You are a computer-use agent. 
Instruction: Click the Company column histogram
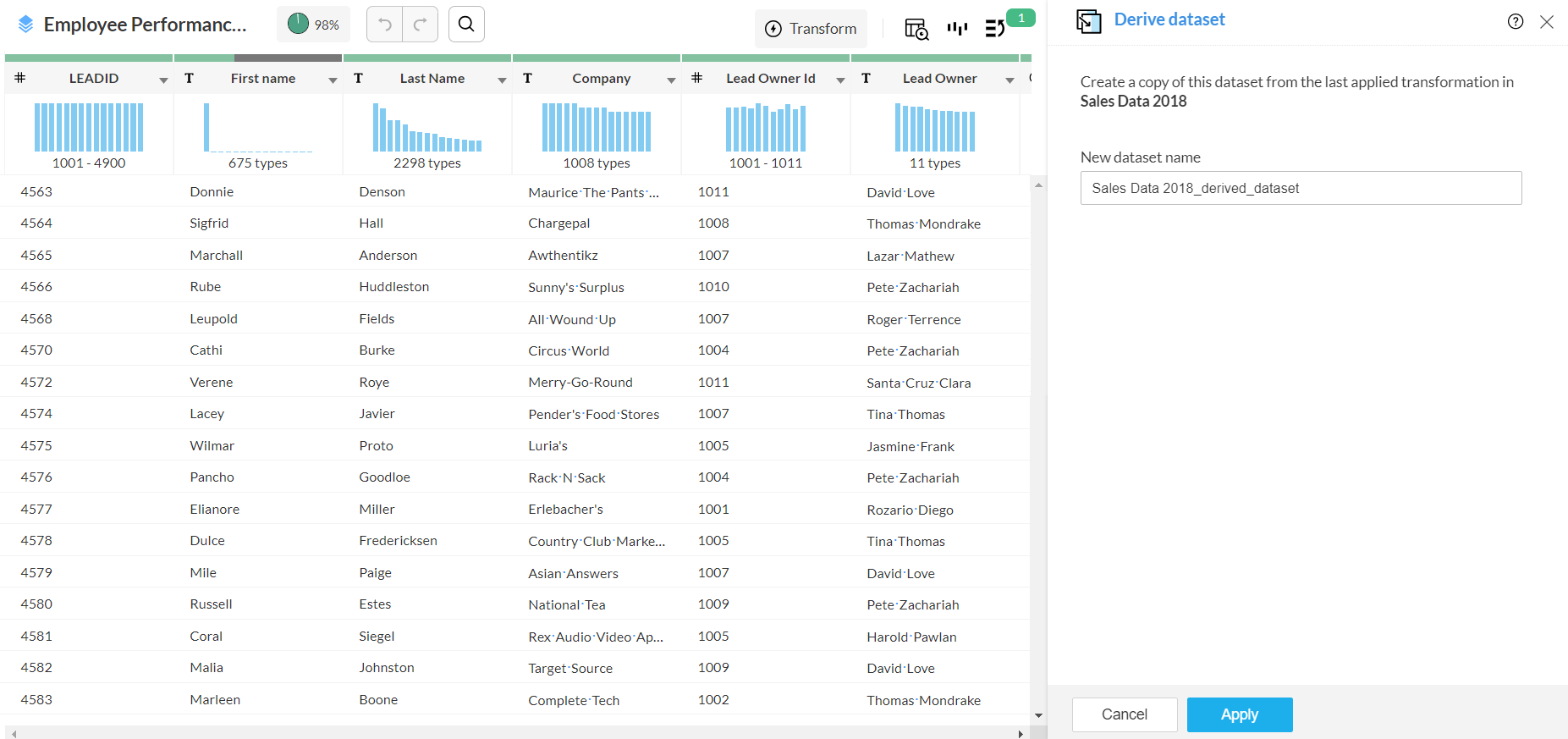tap(597, 128)
